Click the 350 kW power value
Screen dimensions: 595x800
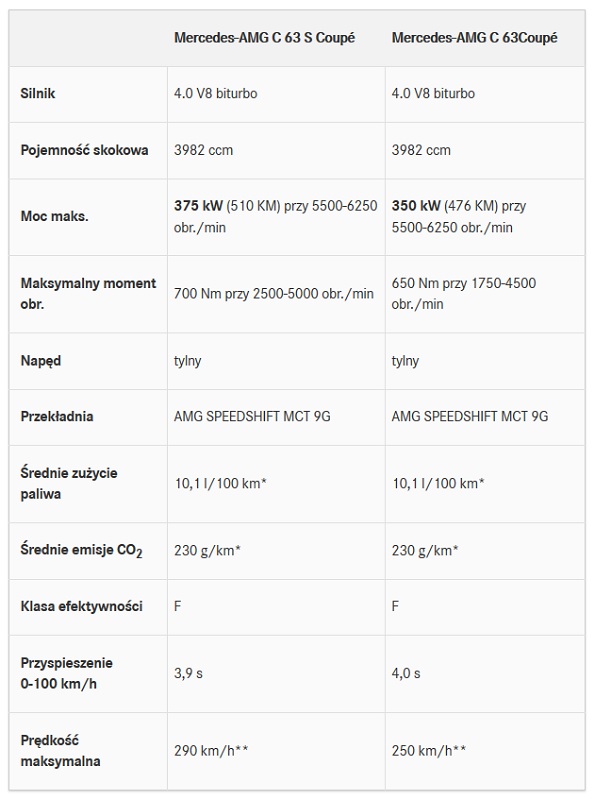416,206
